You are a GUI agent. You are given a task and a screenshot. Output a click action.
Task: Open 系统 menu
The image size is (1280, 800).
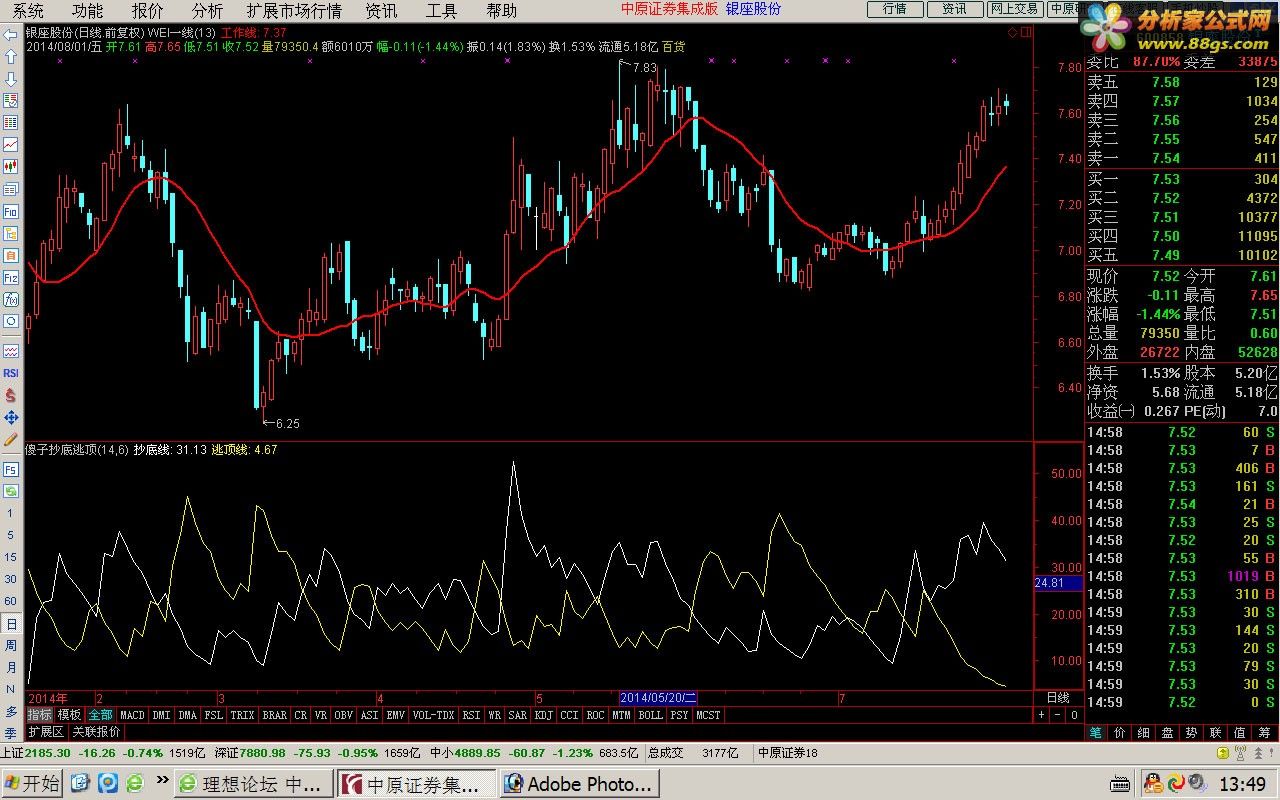[x=28, y=11]
